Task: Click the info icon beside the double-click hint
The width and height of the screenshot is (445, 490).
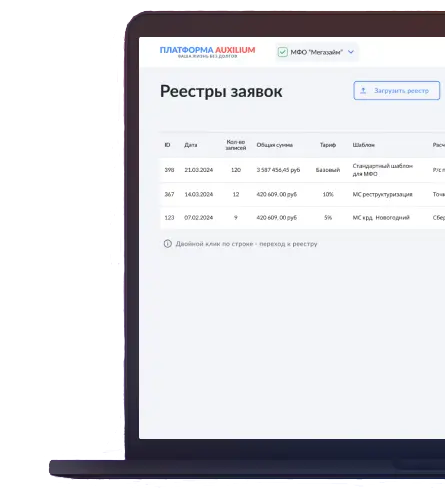Action: click(168, 244)
